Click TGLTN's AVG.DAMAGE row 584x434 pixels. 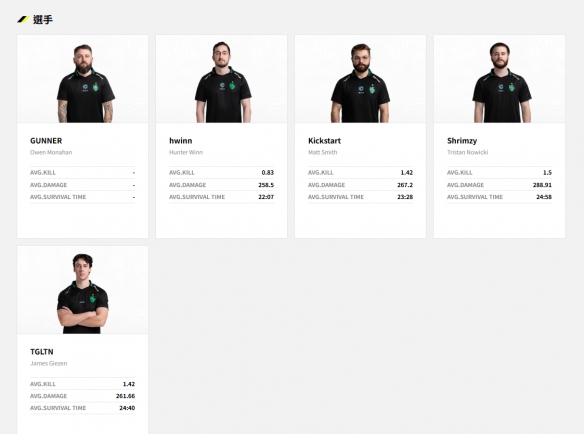click(x=83, y=396)
